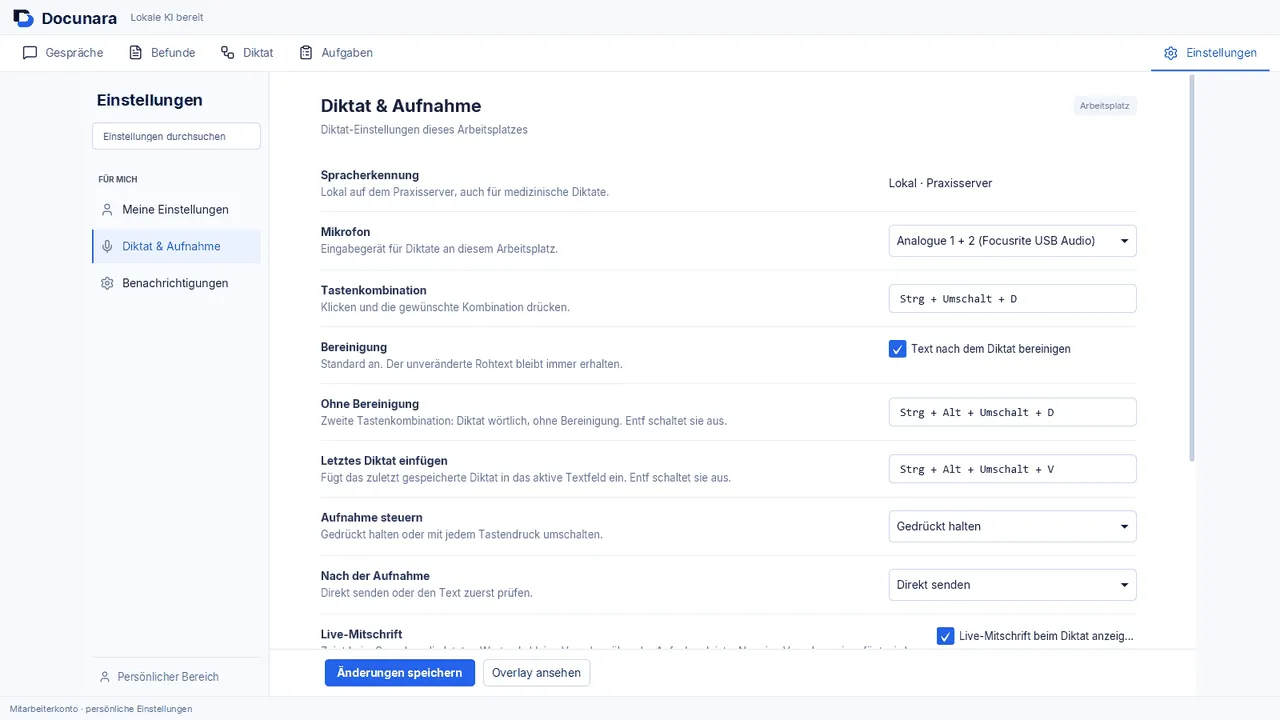Click the microphone icon beside Diktat & Aufnahme

tap(107, 246)
